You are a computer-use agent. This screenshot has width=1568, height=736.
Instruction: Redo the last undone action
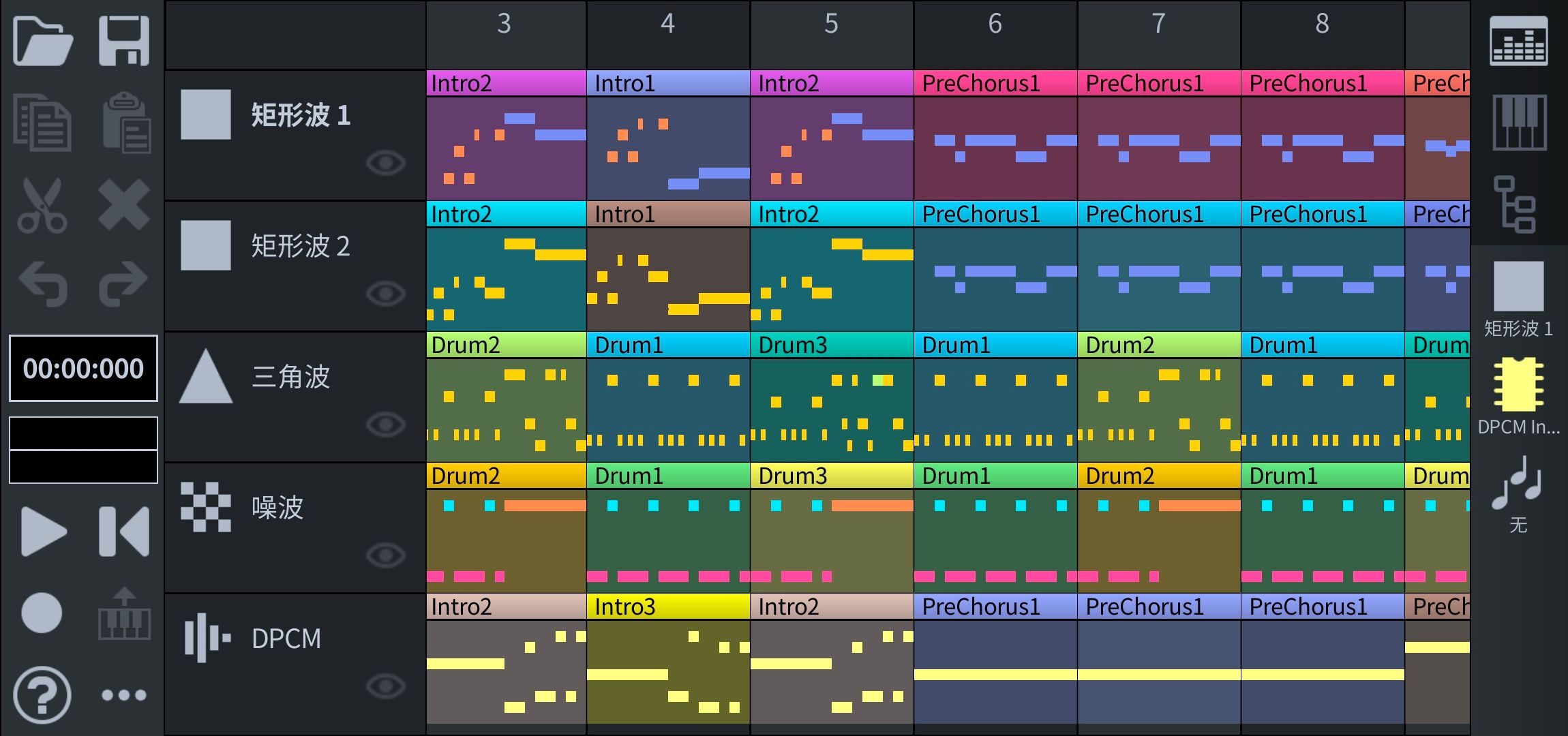tap(124, 283)
